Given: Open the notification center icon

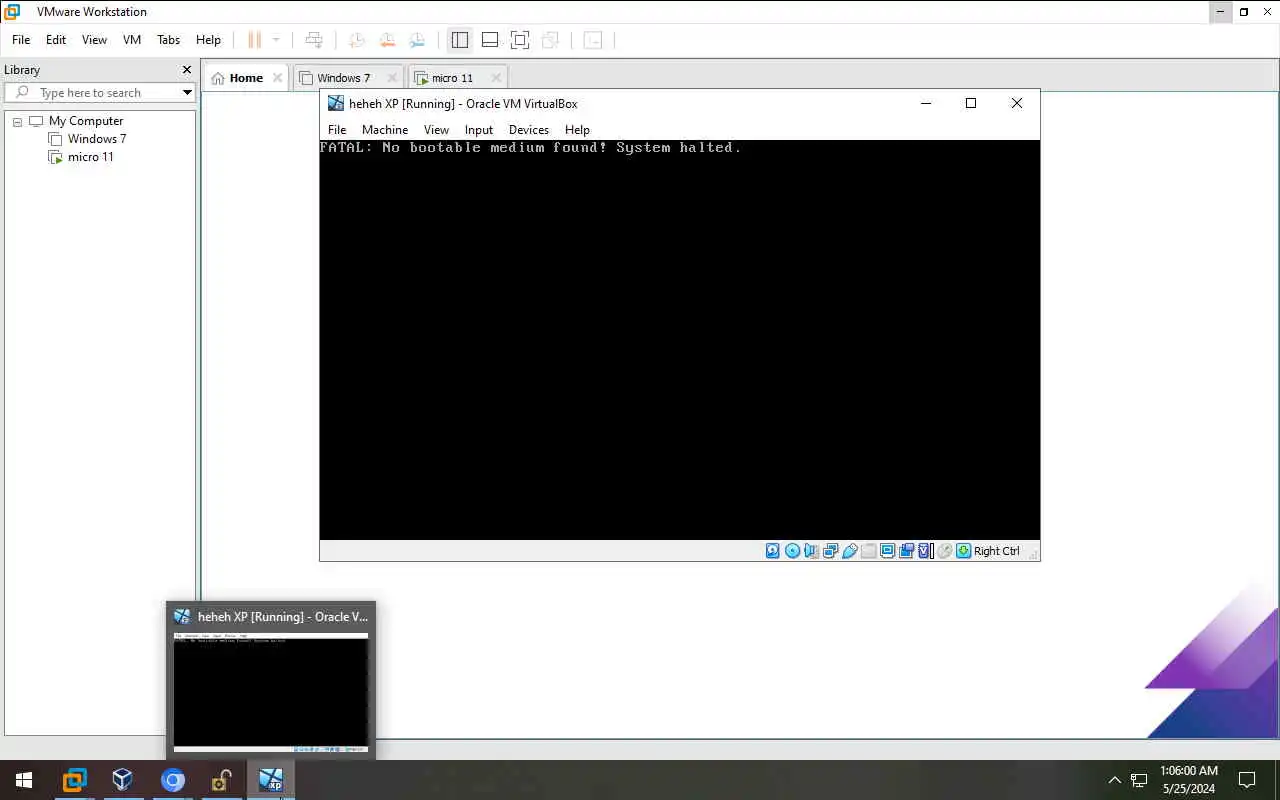Looking at the screenshot, I should pos(1247,780).
